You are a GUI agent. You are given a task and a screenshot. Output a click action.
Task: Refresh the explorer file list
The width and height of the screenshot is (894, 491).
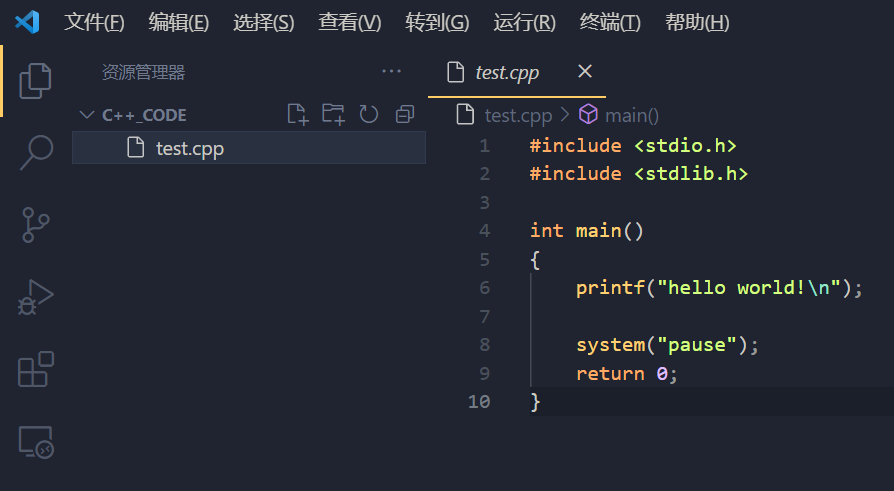click(369, 115)
